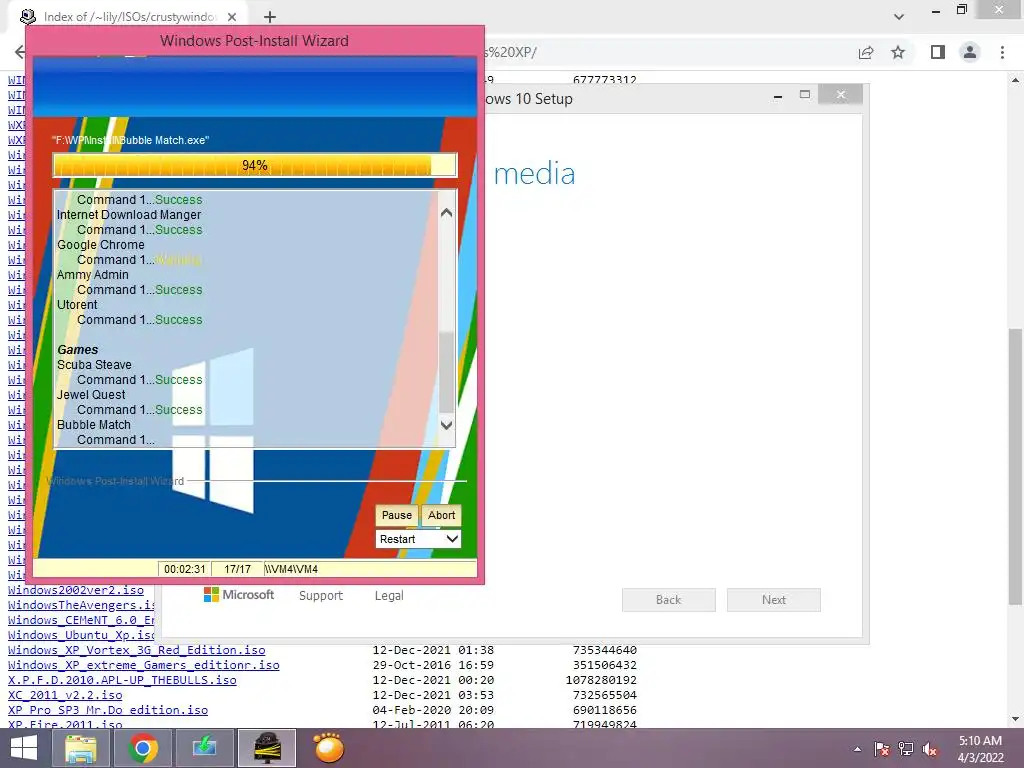Minimize the Windows 10 Setup window

[x=777, y=96]
